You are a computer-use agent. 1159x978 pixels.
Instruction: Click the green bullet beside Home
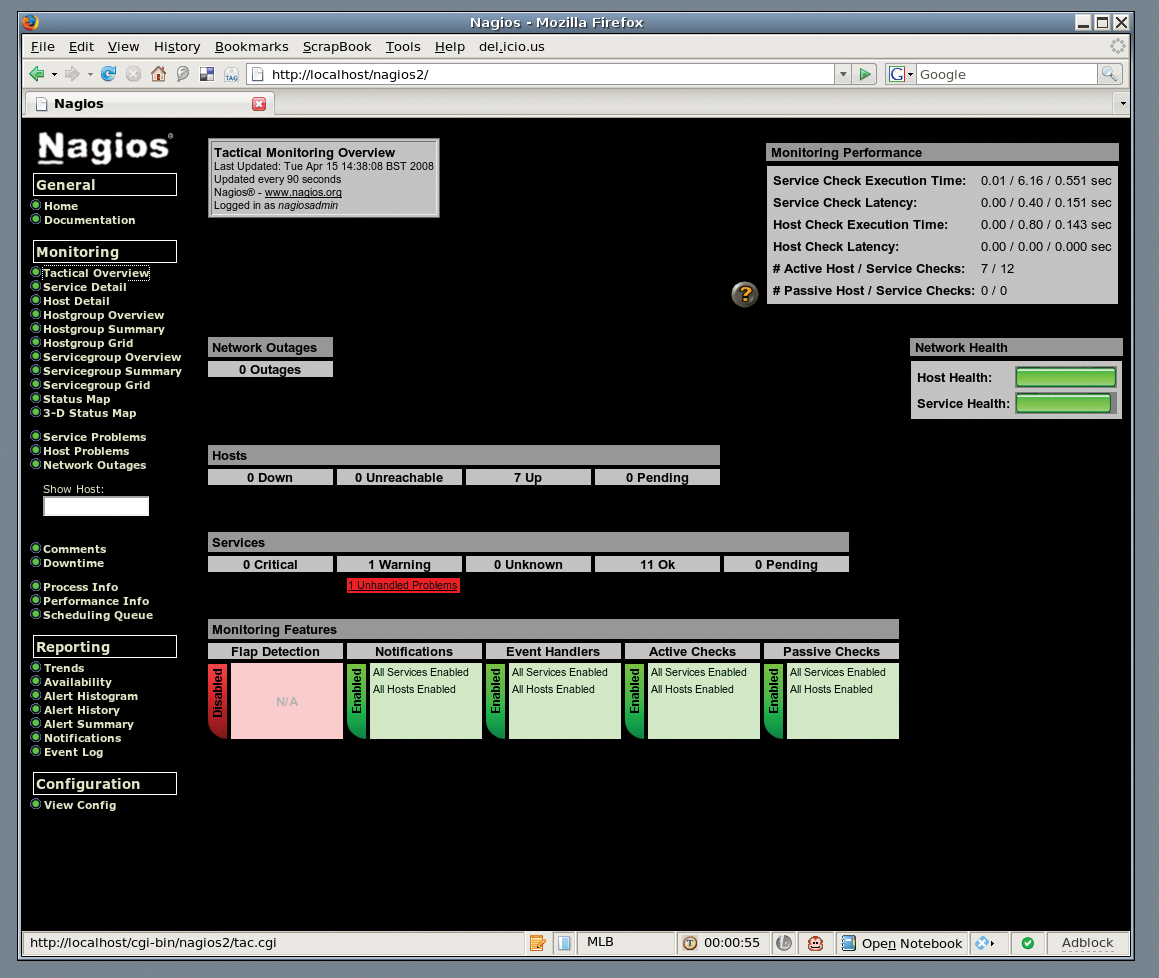[x=35, y=206]
